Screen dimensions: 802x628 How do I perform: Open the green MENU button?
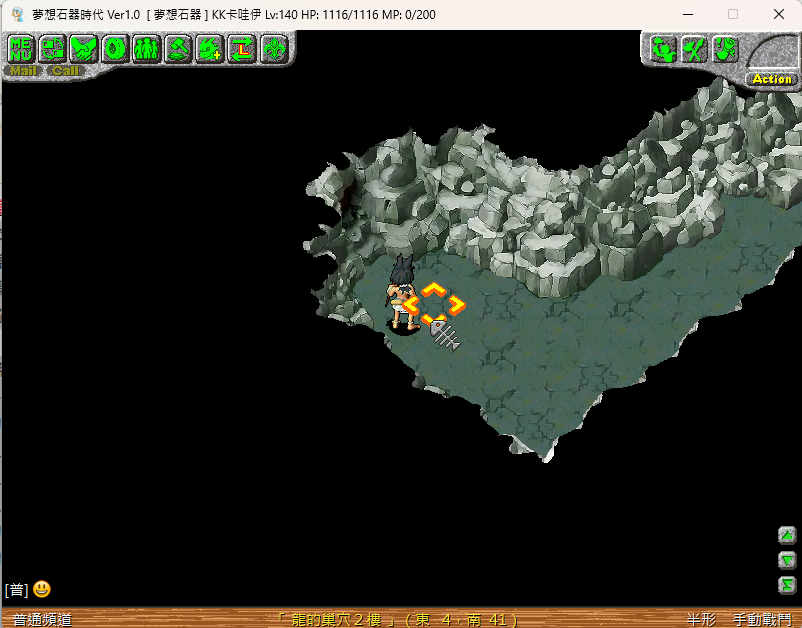[x=21, y=48]
